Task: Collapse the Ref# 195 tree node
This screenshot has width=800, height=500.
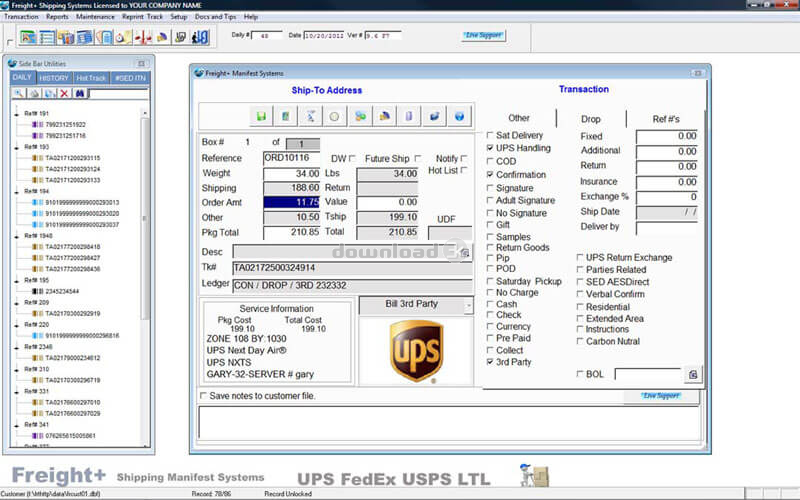Action: (17, 280)
